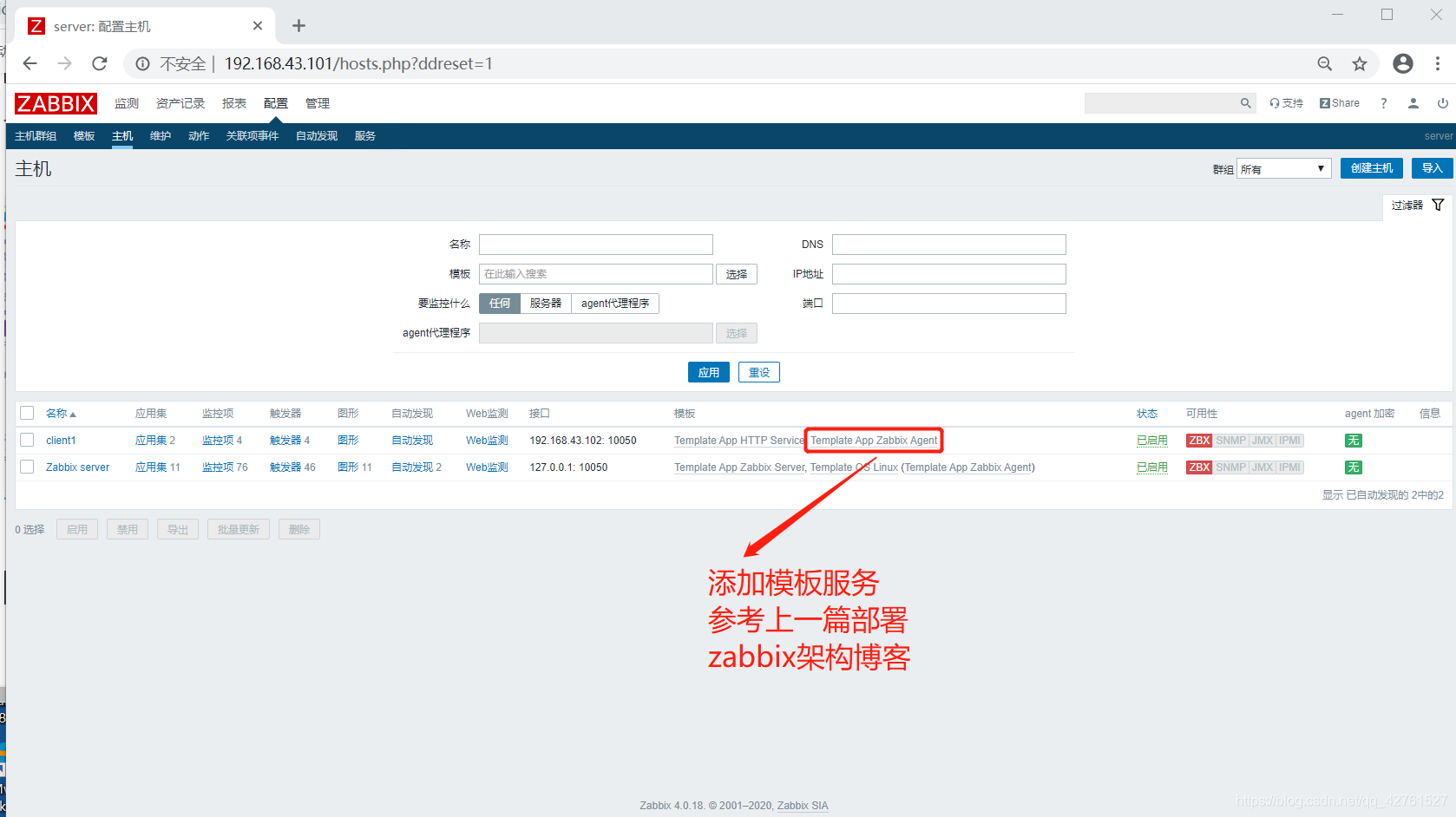1456x817 pixels.
Task: Switch to the 模板 submenu
Action: pos(84,136)
